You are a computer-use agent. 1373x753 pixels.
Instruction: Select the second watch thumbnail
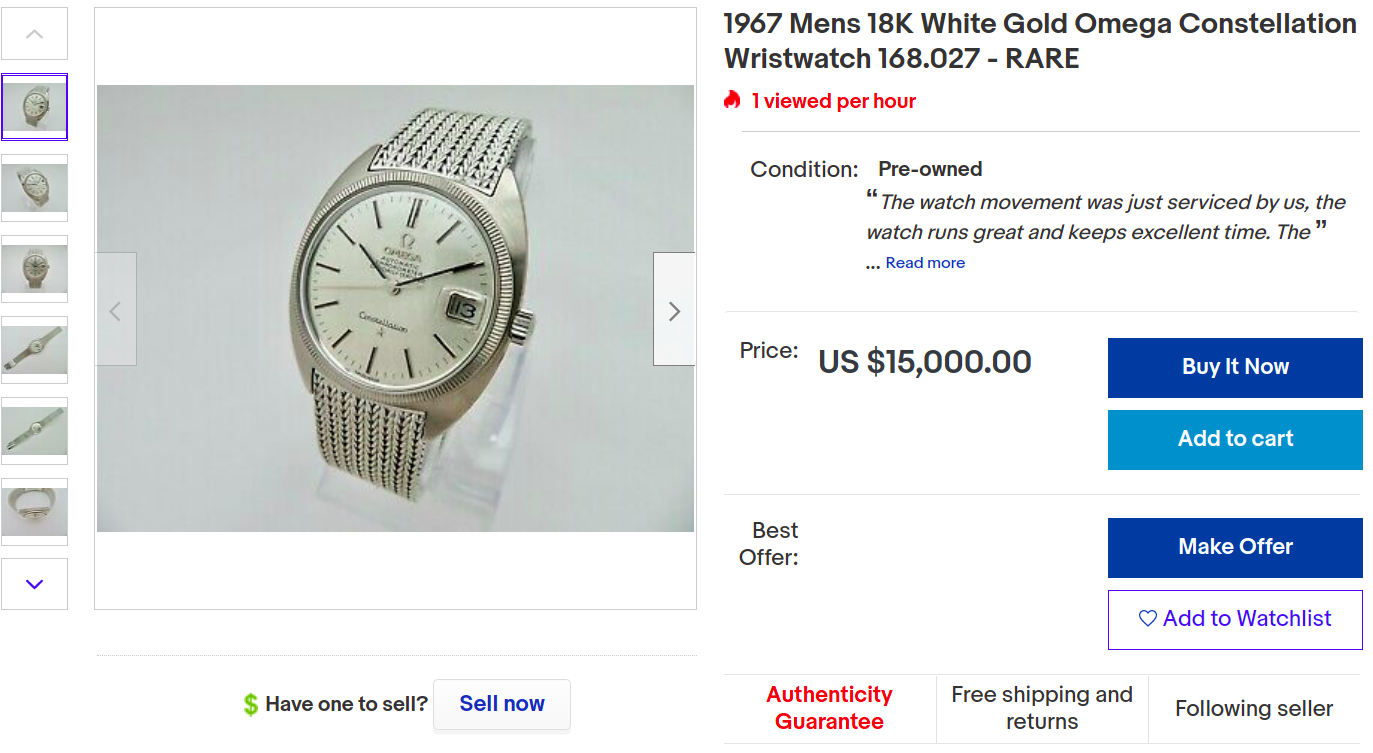35,188
